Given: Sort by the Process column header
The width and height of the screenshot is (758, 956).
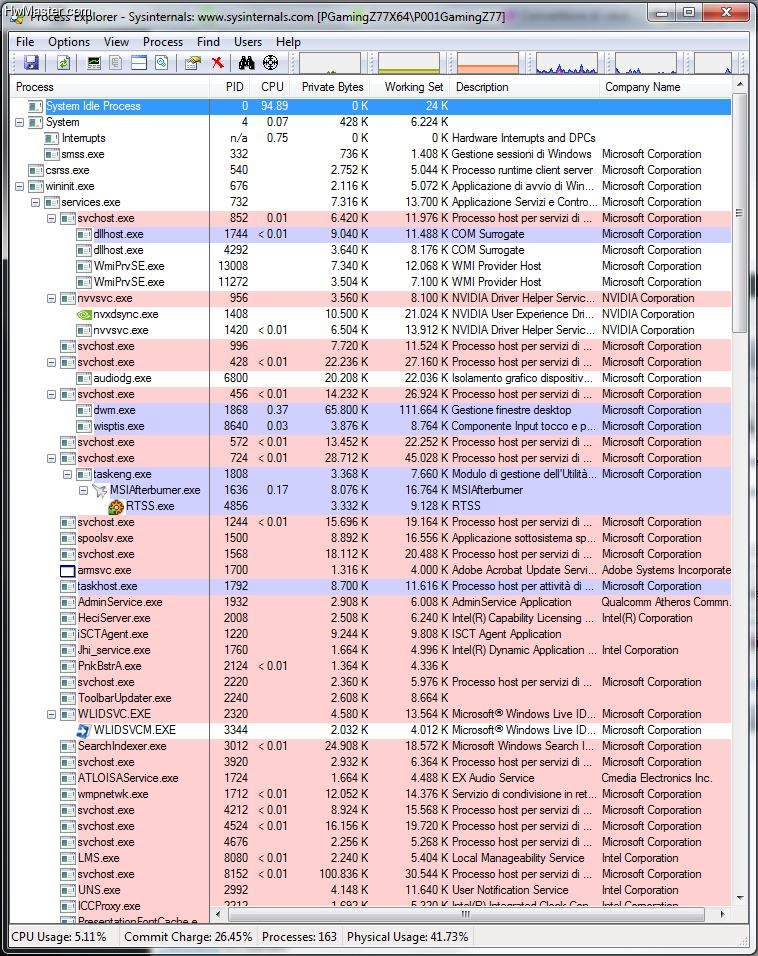Looking at the screenshot, I should (x=110, y=87).
